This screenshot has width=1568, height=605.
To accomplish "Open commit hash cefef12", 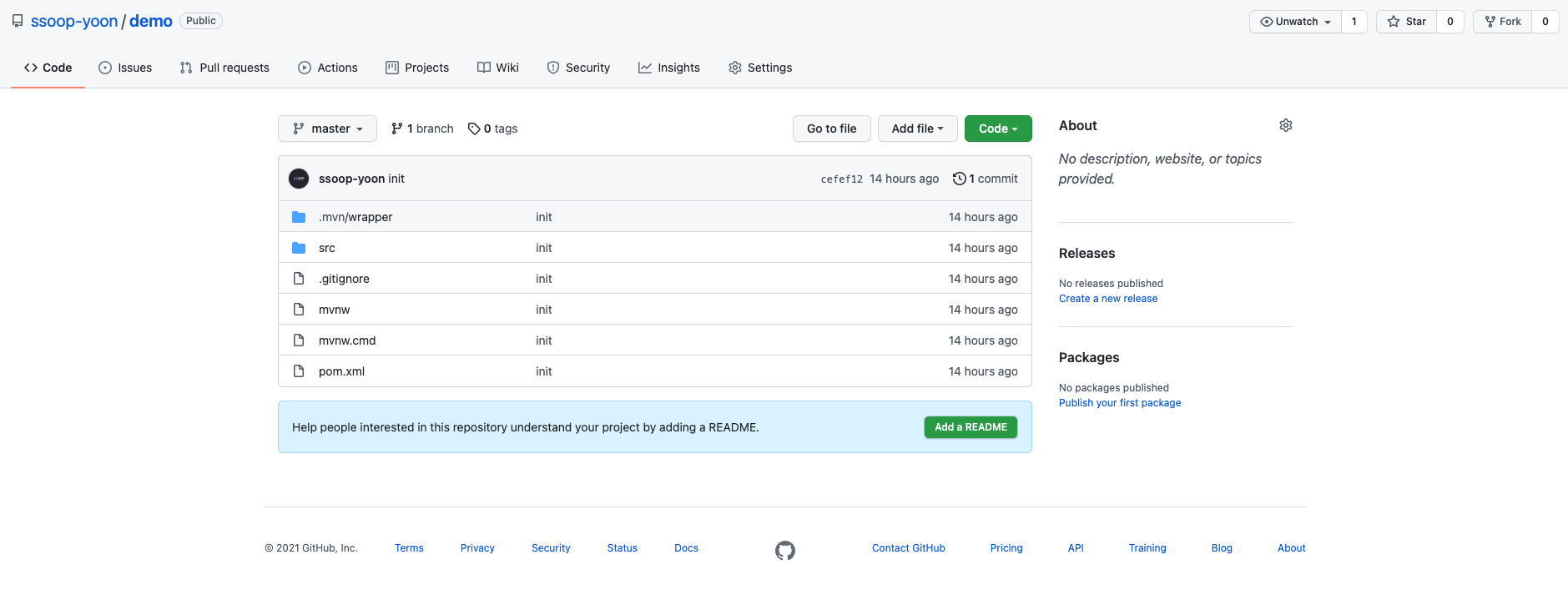I will tap(841, 179).
